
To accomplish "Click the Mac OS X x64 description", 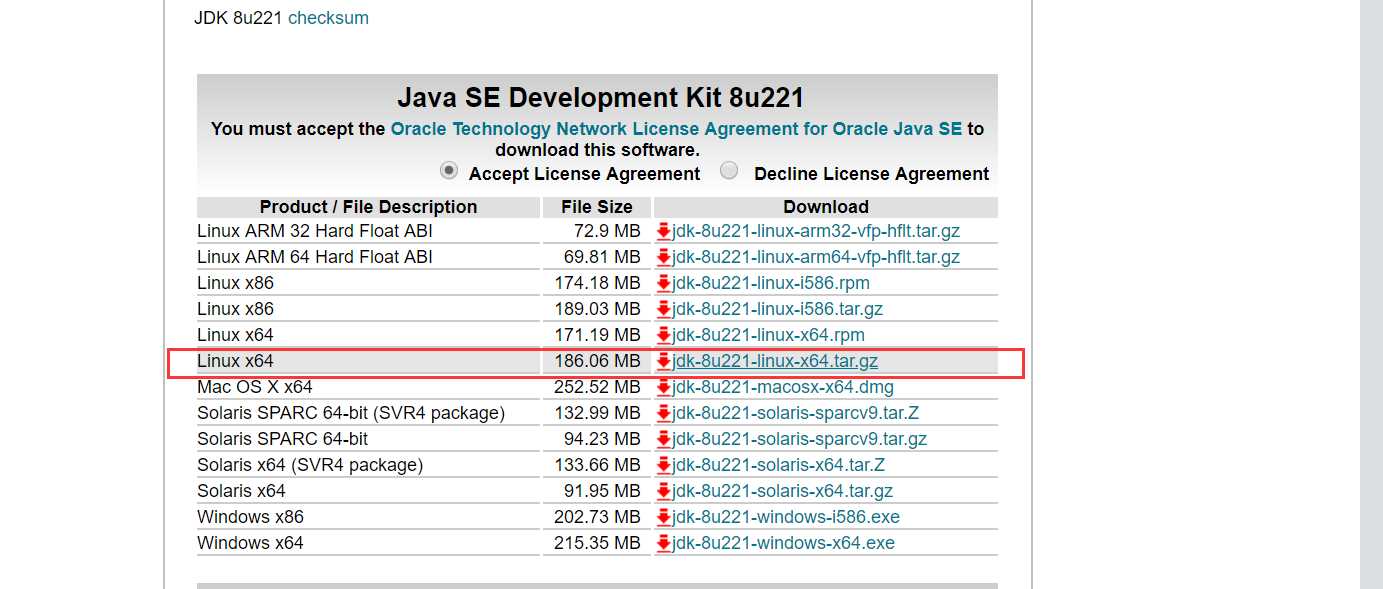I will pos(255,387).
